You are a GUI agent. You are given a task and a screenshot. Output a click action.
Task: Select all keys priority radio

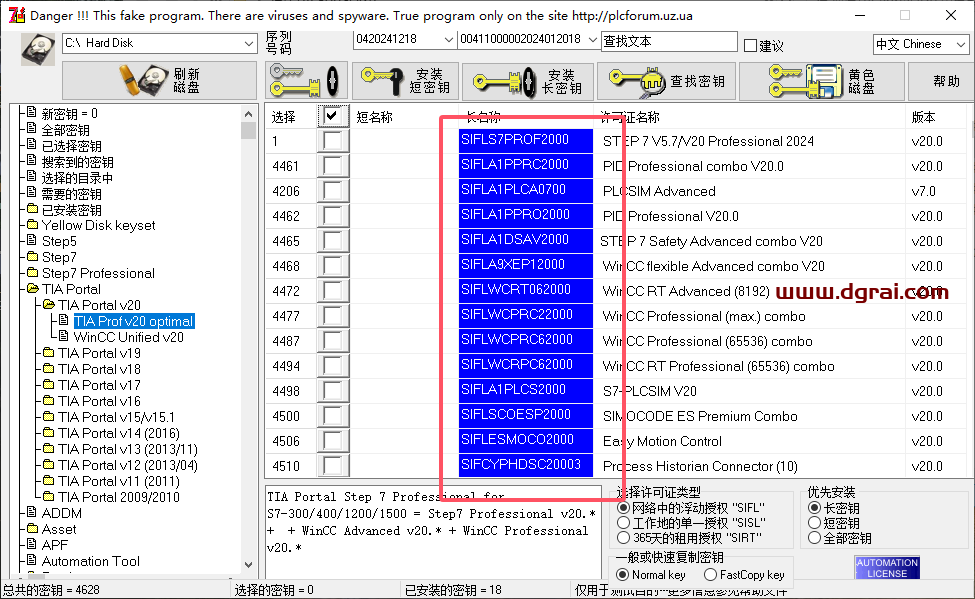[815, 538]
